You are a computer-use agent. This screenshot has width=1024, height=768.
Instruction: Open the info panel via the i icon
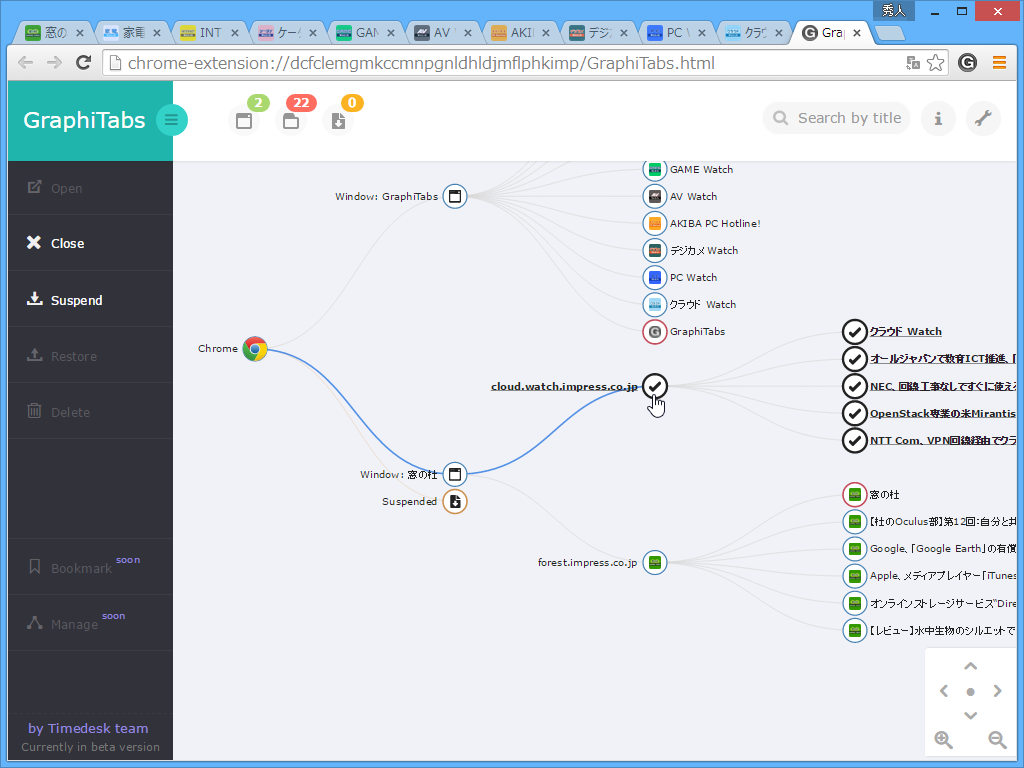[x=938, y=118]
